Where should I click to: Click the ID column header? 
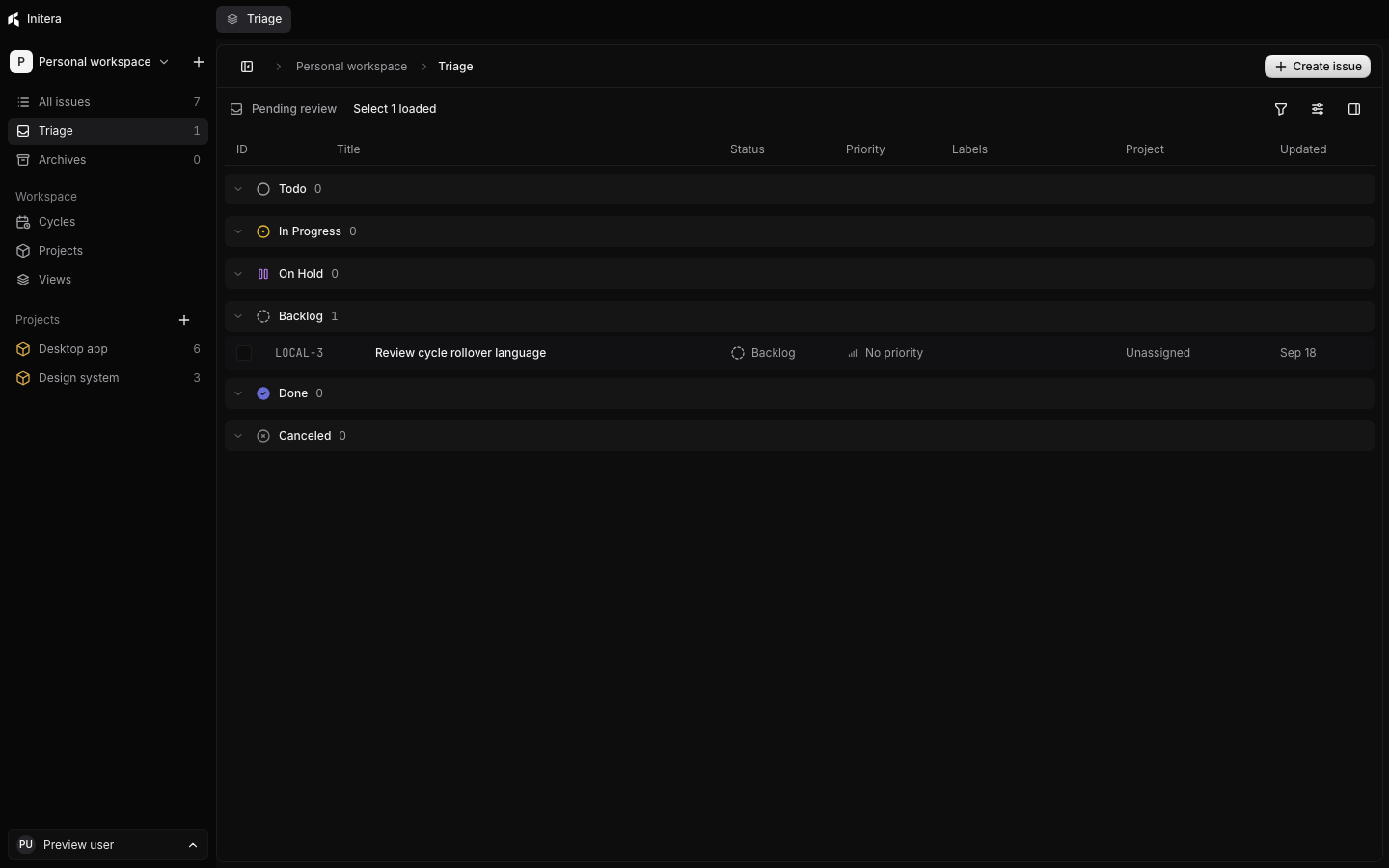pyautogui.click(x=242, y=149)
